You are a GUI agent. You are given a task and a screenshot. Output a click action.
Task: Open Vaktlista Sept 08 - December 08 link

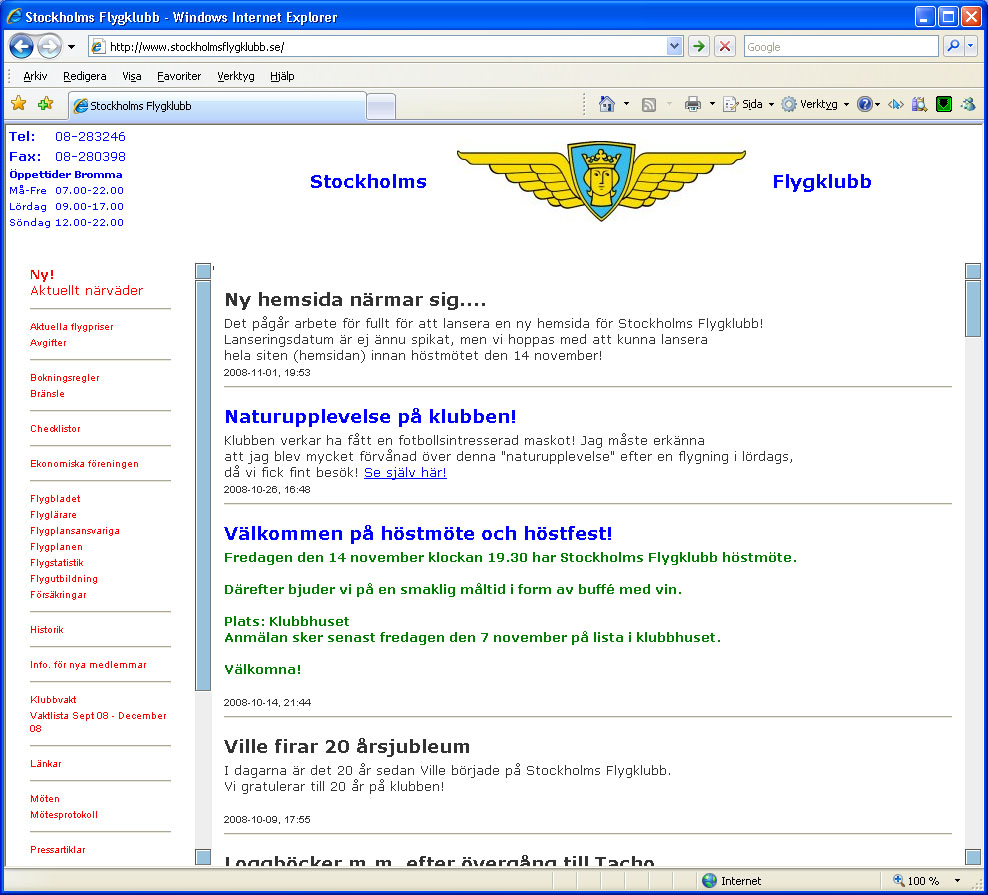tap(98, 722)
